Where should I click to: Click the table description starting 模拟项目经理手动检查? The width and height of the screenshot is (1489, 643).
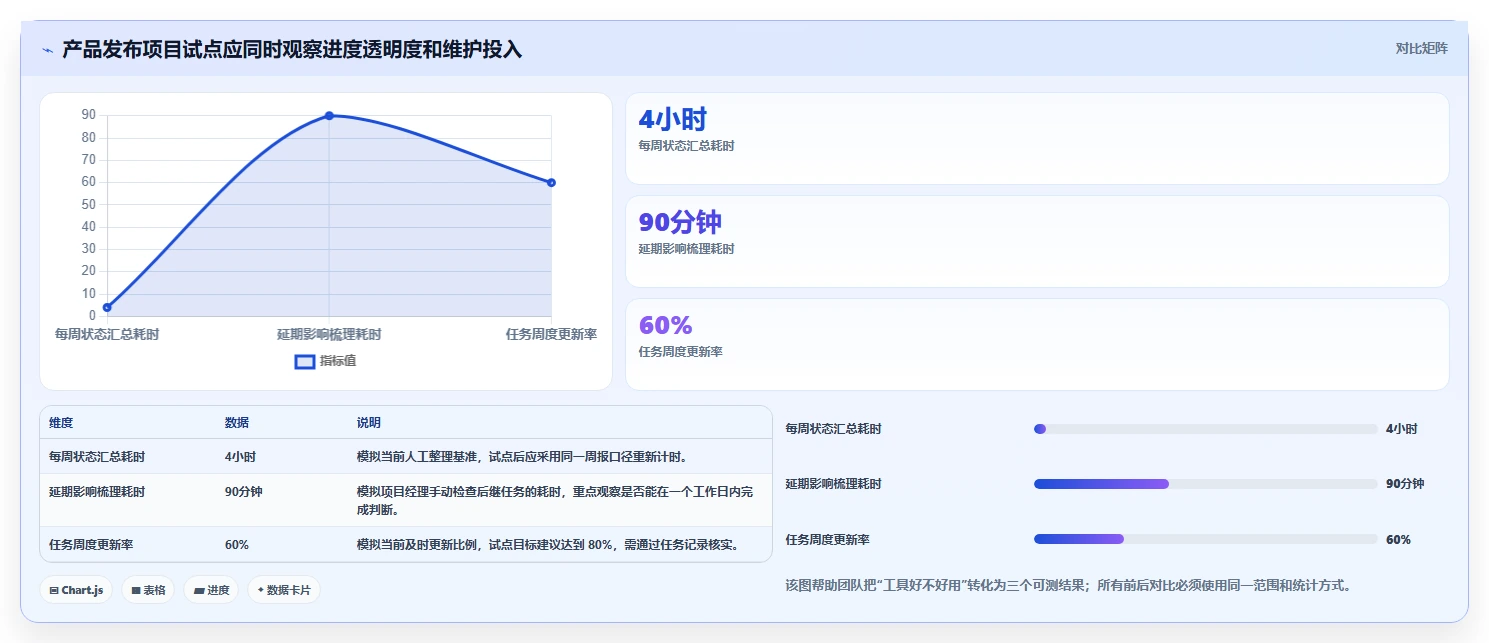point(555,501)
